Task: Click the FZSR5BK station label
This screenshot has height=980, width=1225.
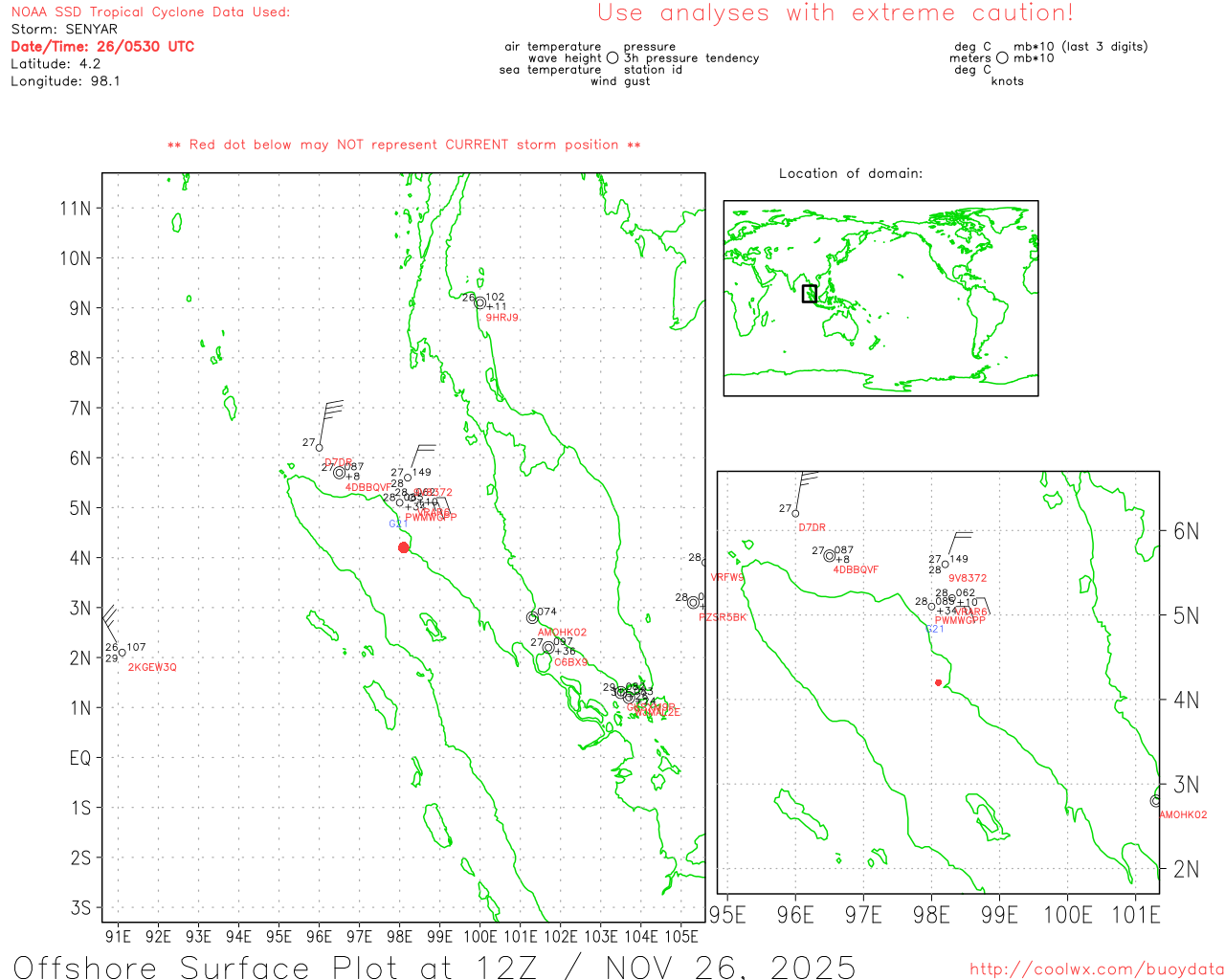Action: coord(723,617)
